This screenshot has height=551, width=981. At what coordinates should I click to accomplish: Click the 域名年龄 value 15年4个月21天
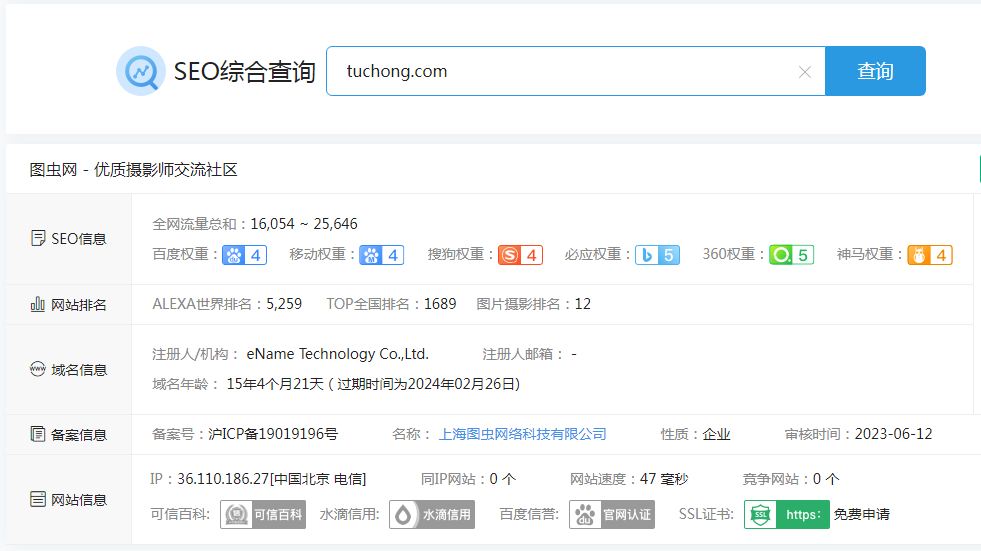275,384
